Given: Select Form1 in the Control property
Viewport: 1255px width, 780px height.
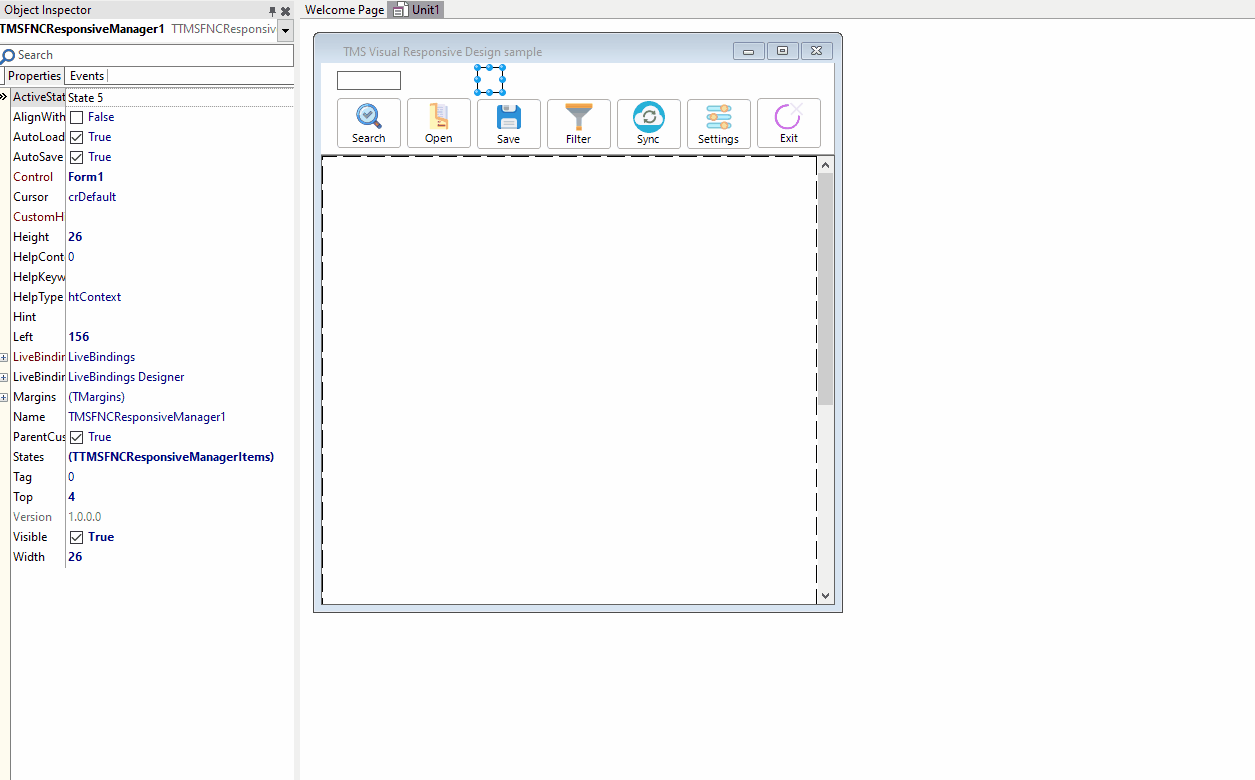Looking at the screenshot, I should point(85,177).
